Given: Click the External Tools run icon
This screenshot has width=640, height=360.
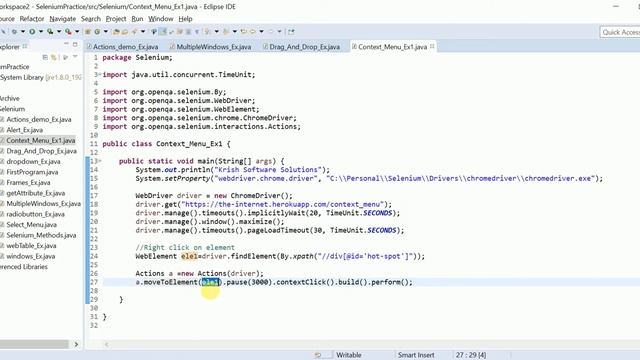Looking at the screenshot, I should pos(68,31).
